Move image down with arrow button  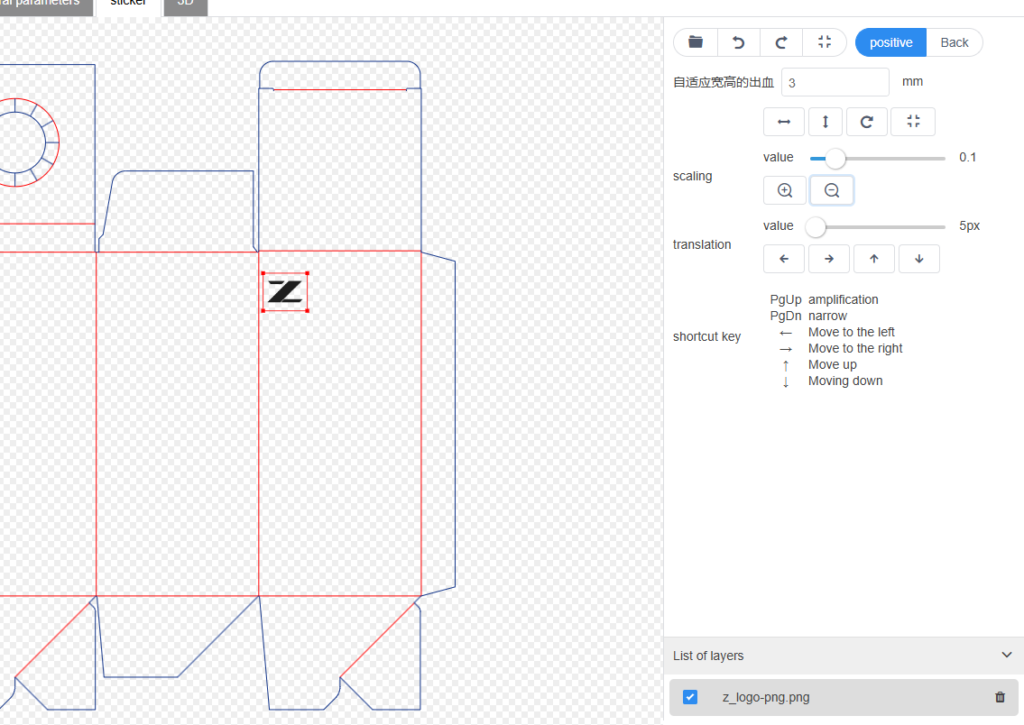(919, 259)
